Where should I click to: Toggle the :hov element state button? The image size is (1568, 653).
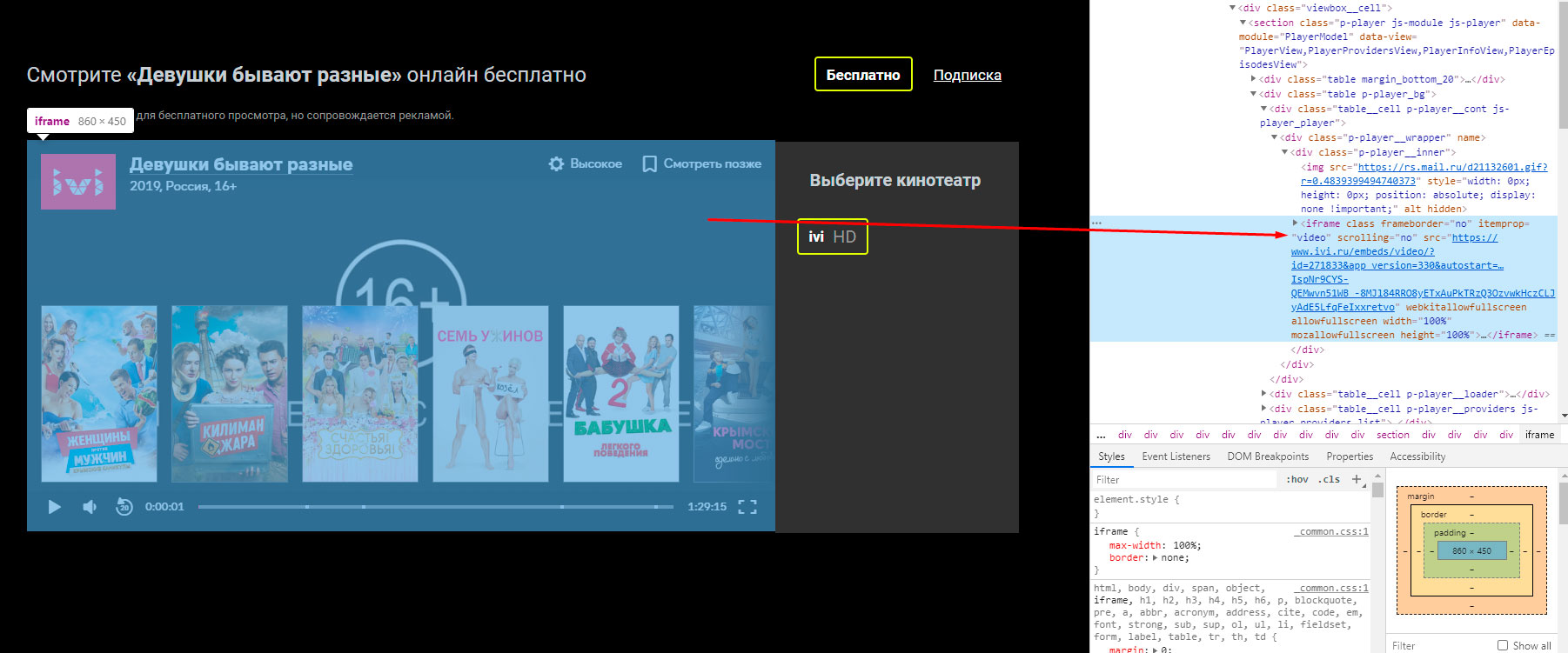pos(1297,480)
